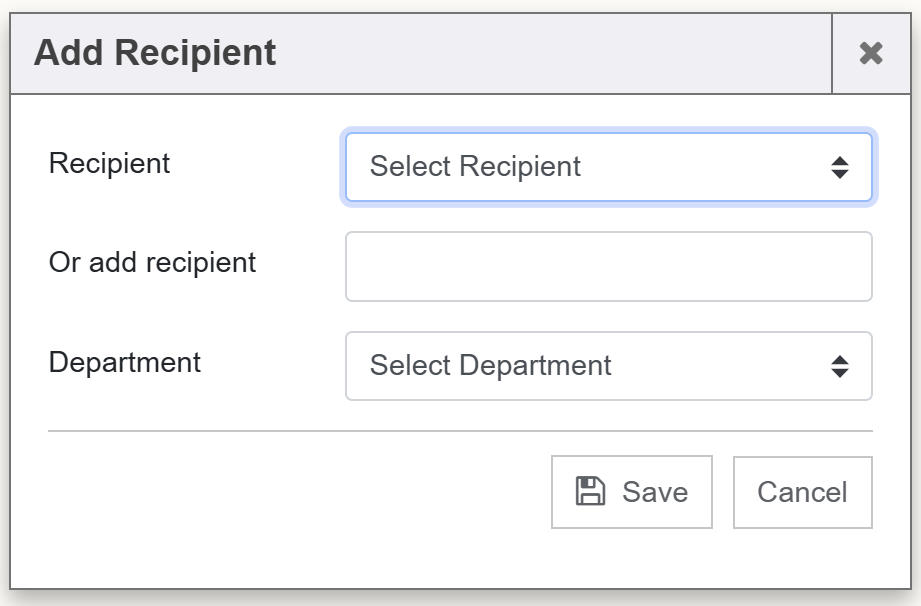The image size is (921, 606).
Task: Click the Recipient dropdown's up-down arrows
Action: 839,167
